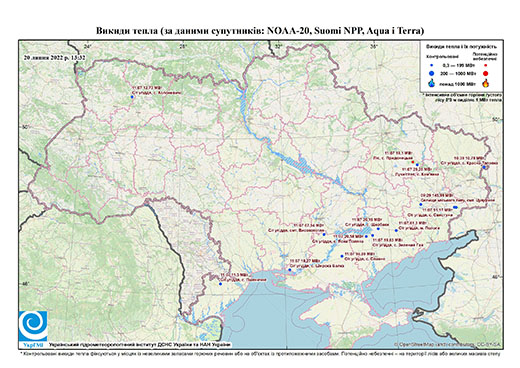
Task: Click blue marker near Kherson Dnipro mouth
Action: click(x=290, y=270)
